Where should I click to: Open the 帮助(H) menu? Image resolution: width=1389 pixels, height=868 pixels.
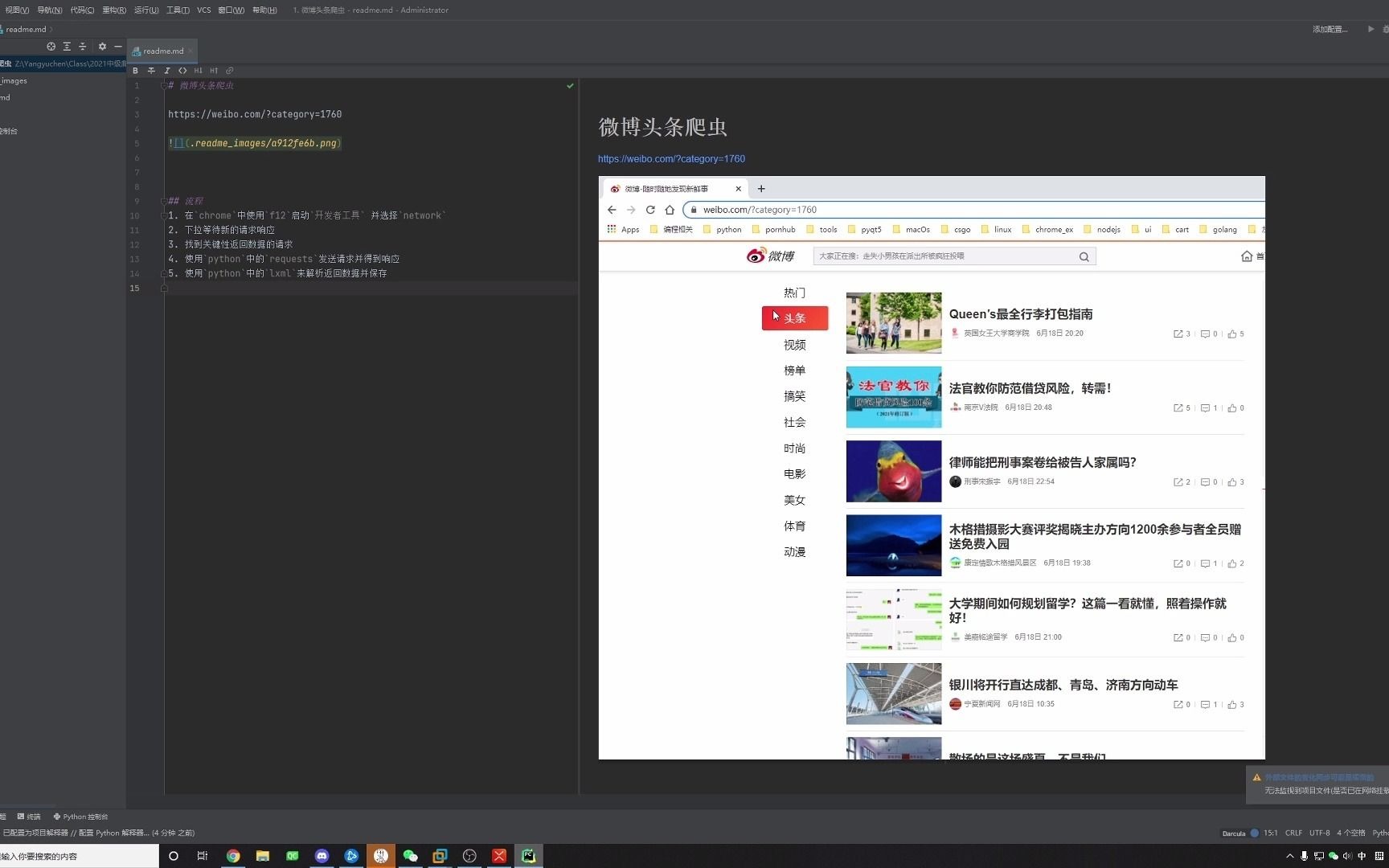tap(264, 10)
